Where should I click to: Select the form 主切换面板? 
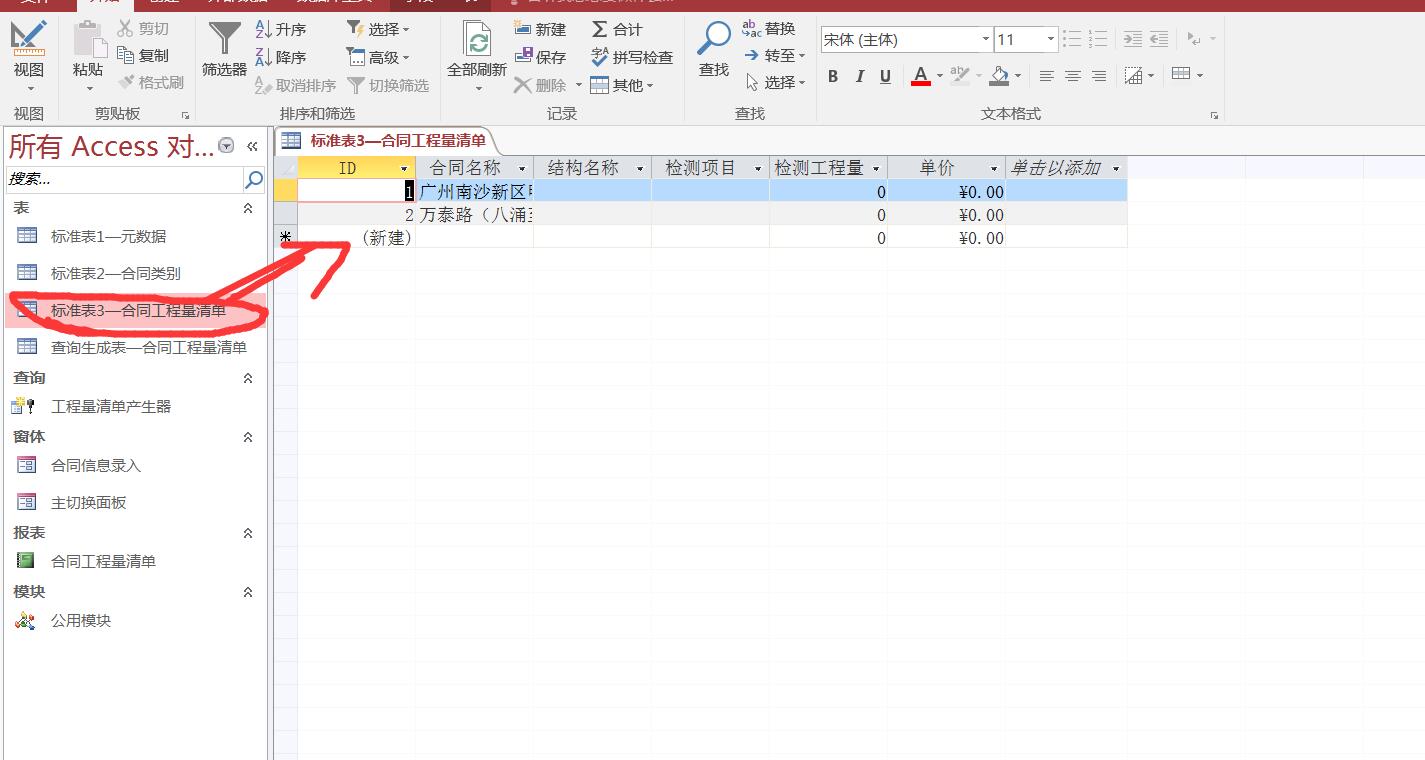[x=135, y=502]
